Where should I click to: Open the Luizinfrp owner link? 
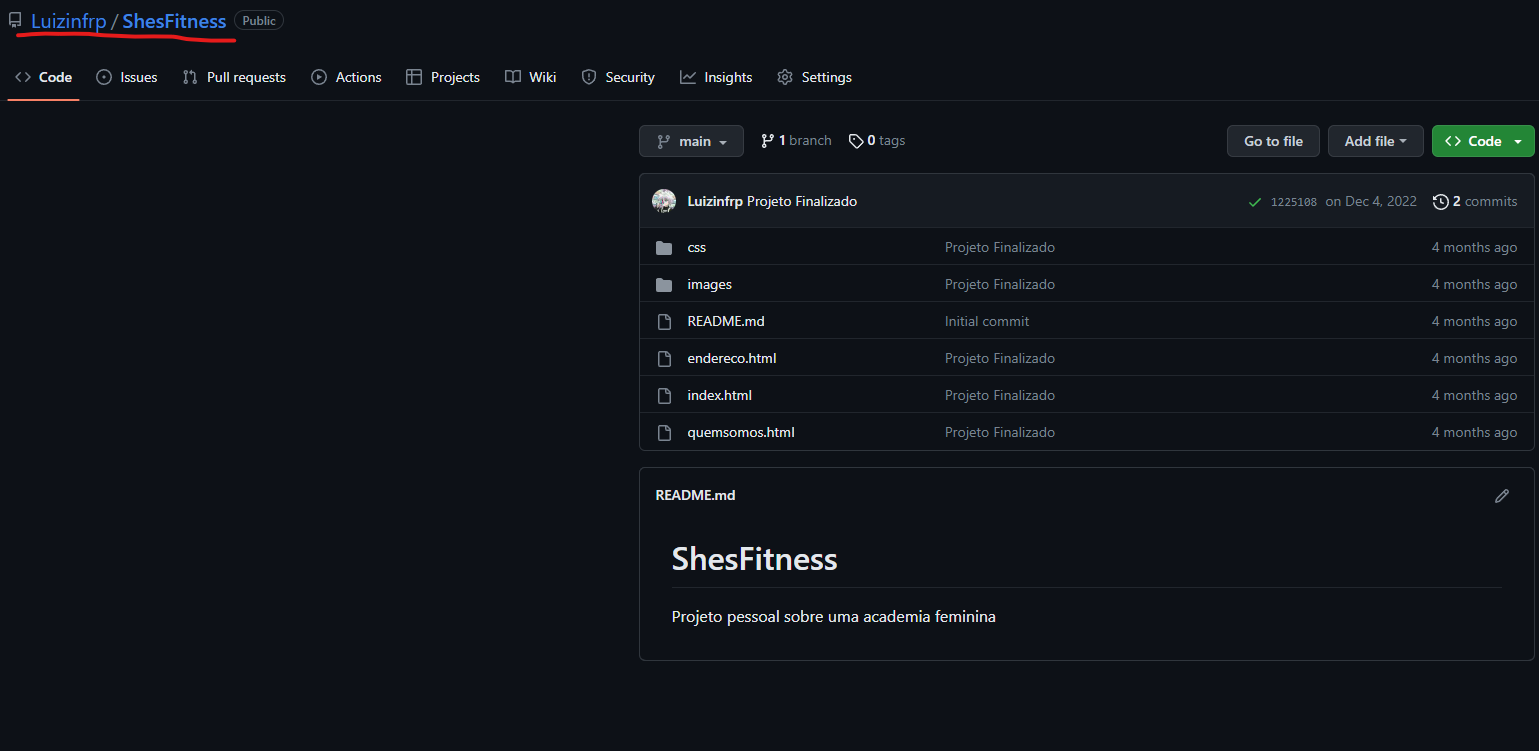[68, 21]
